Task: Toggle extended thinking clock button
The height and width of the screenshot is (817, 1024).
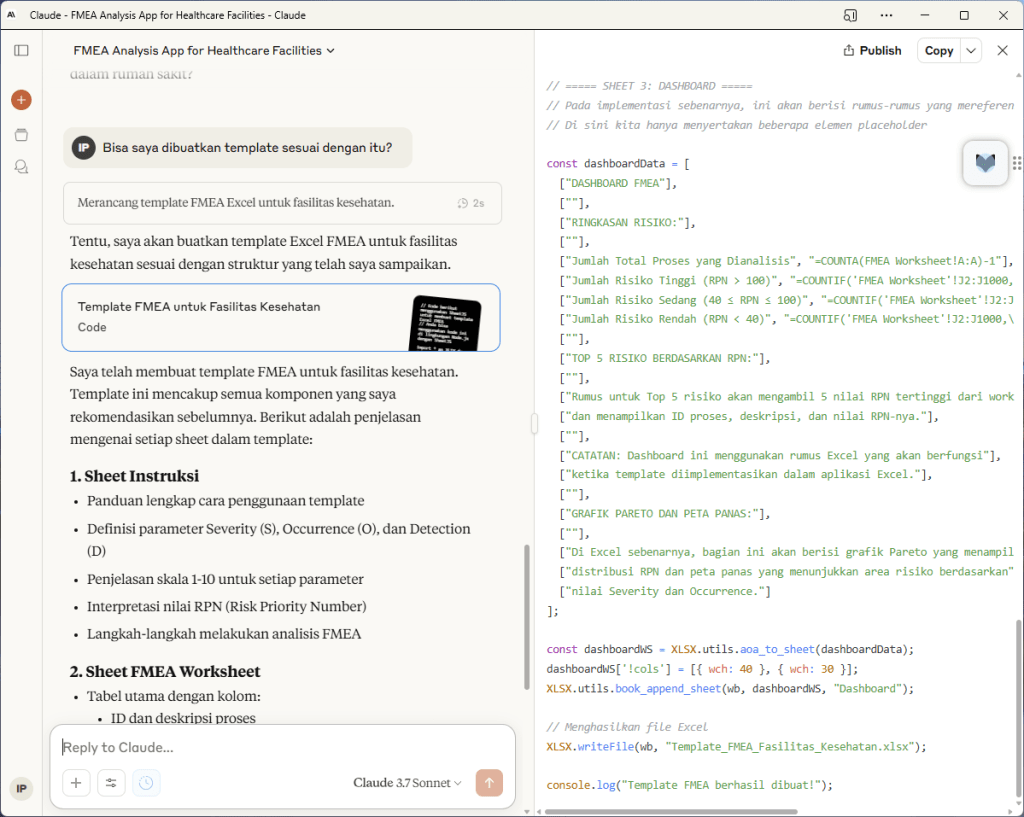Action: coord(146,783)
